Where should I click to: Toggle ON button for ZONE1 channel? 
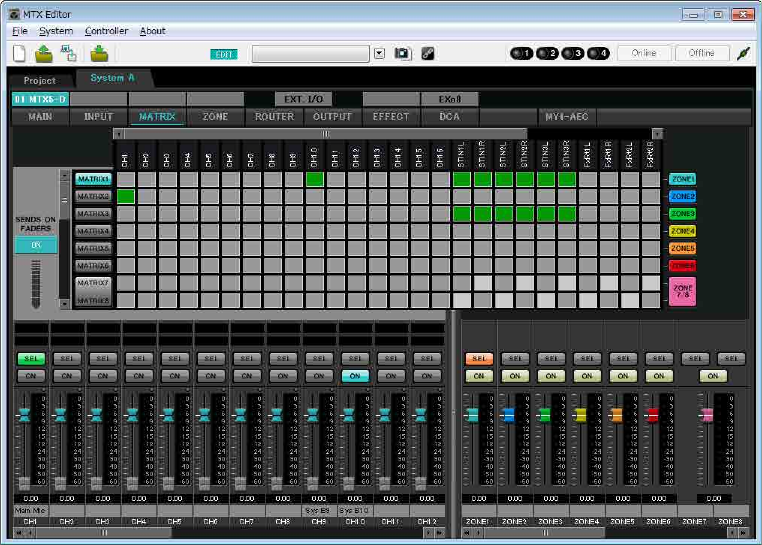tap(479, 376)
